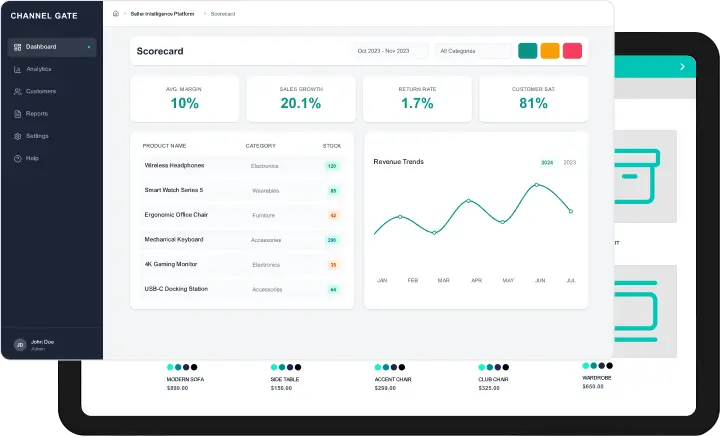
Task: Go to the Analytics menu item label
Action: click(39, 69)
